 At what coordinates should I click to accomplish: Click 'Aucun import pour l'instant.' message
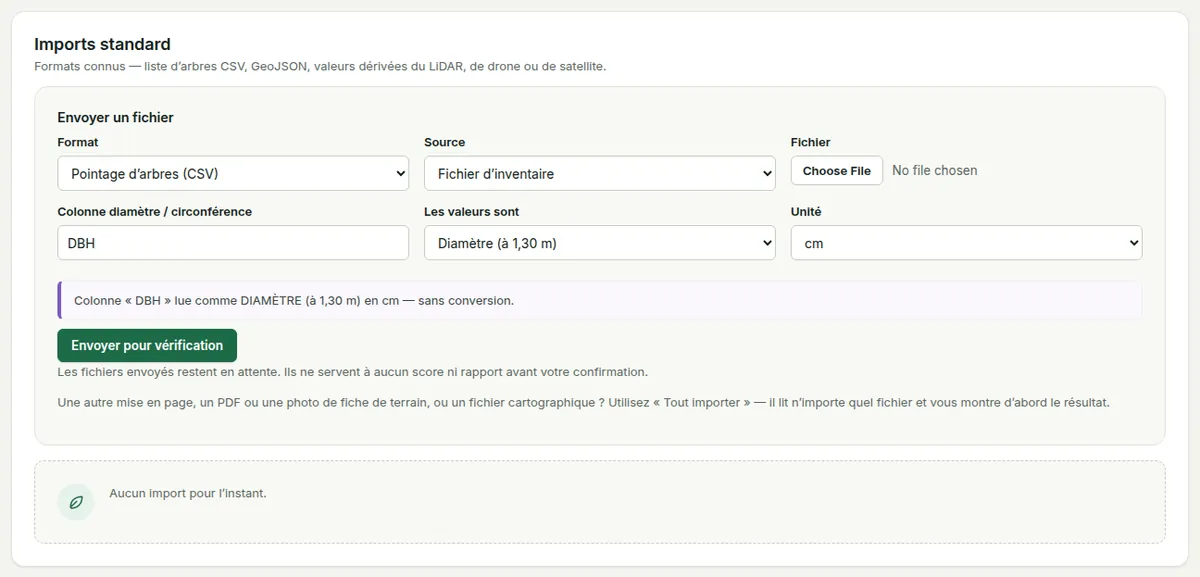tap(188, 493)
